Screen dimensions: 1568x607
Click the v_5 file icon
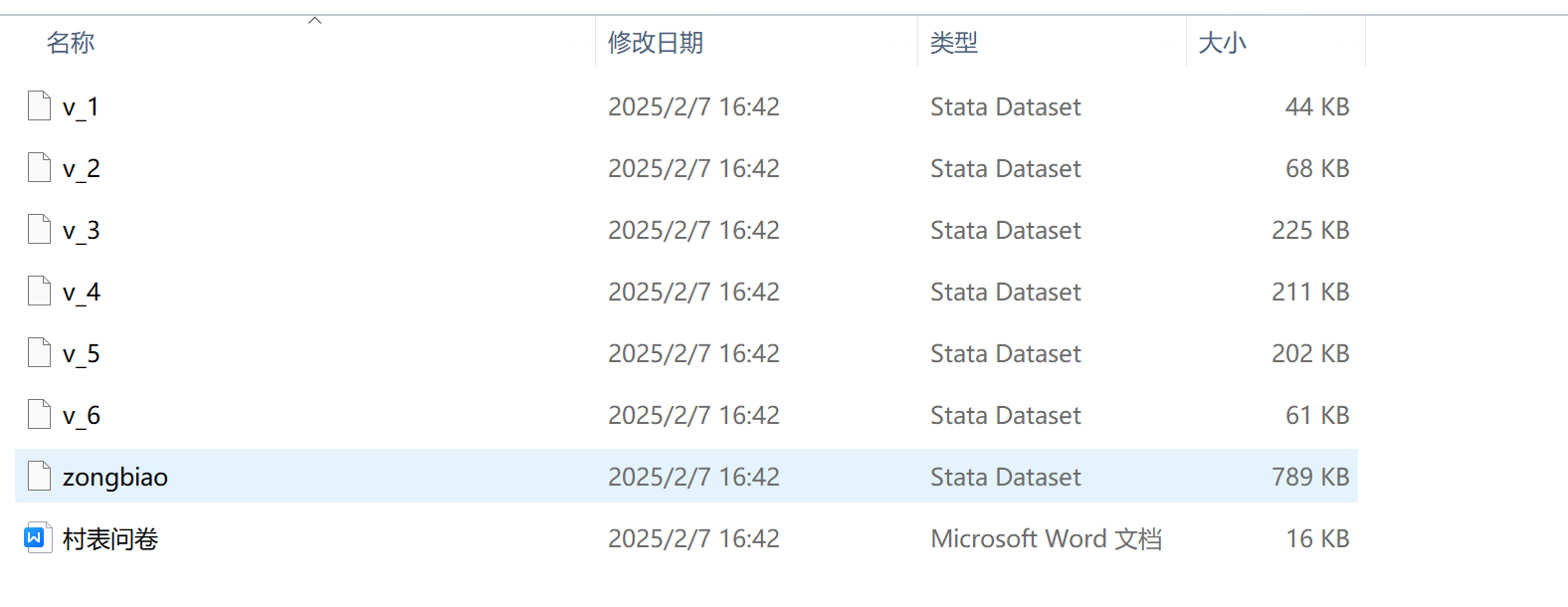click(x=39, y=352)
